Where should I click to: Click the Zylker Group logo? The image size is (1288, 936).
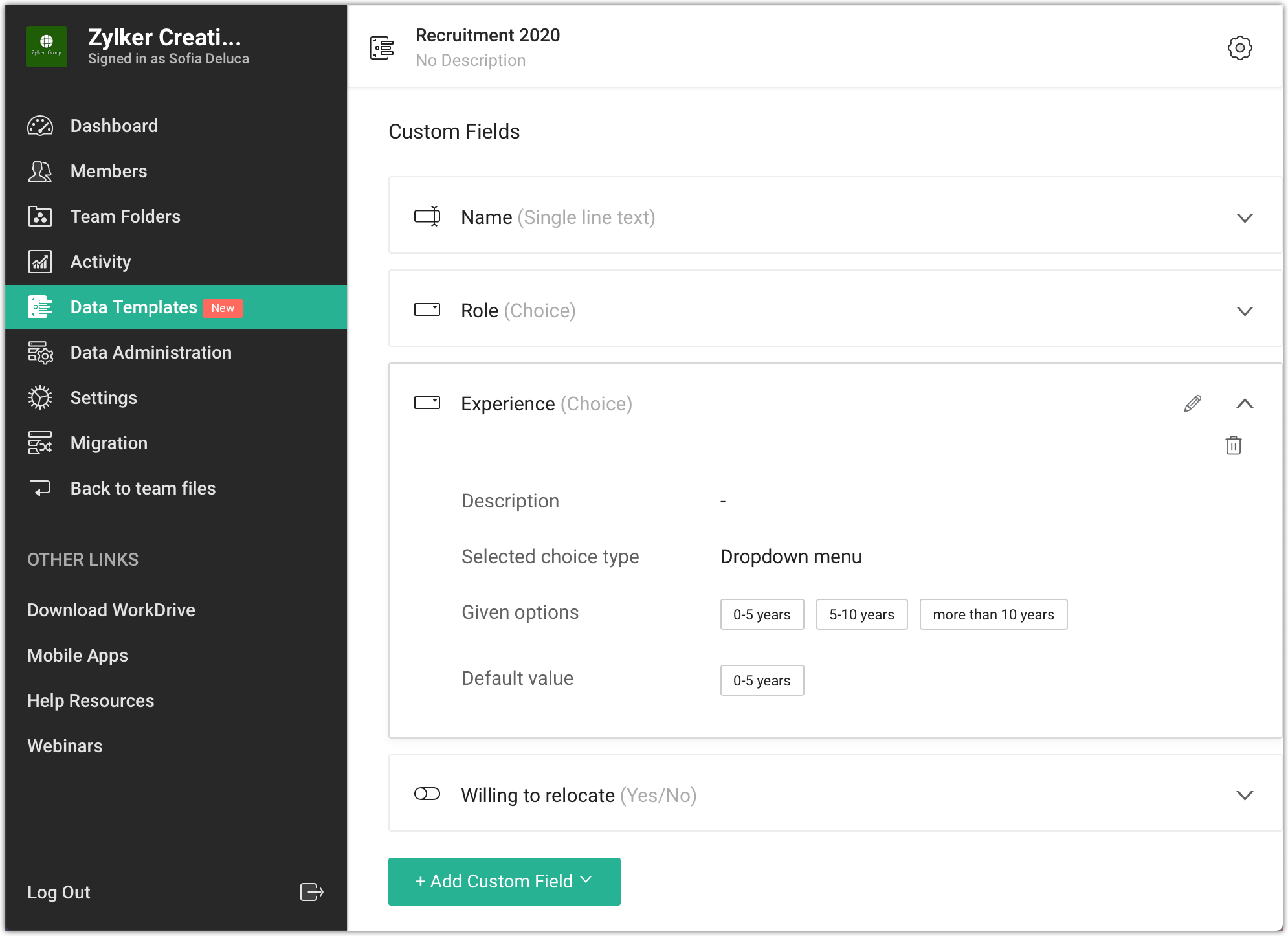(47, 47)
